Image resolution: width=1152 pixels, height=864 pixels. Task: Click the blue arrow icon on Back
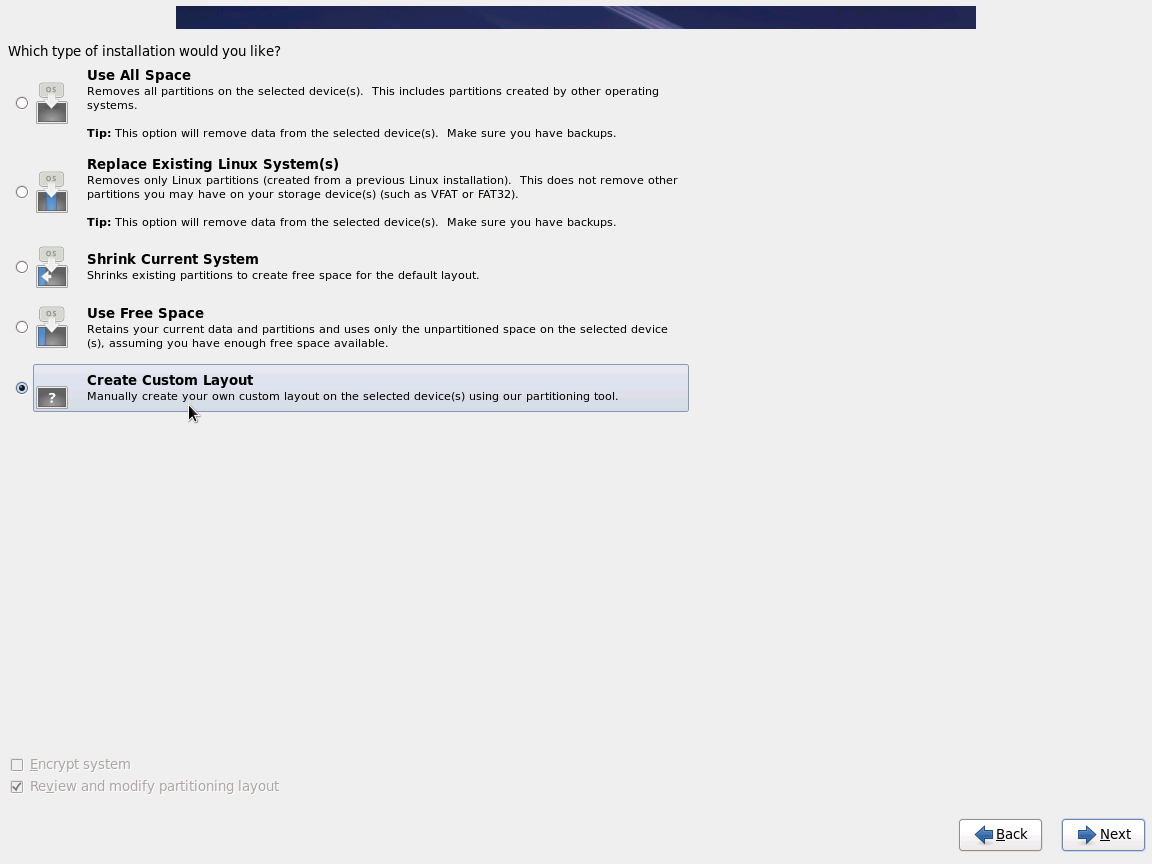[x=984, y=835]
